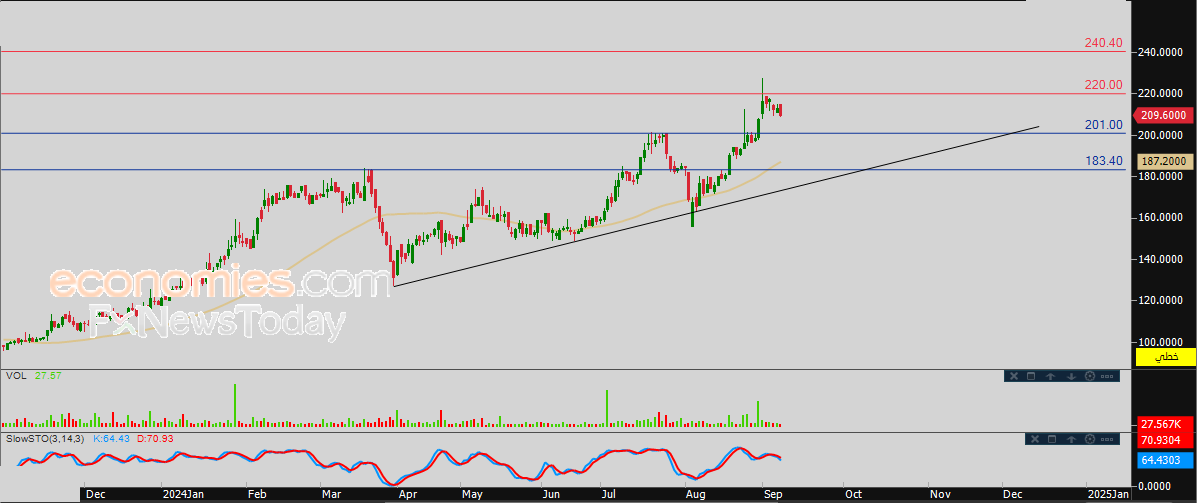Open more options for SlowSTO panel

click(1107, 439)
